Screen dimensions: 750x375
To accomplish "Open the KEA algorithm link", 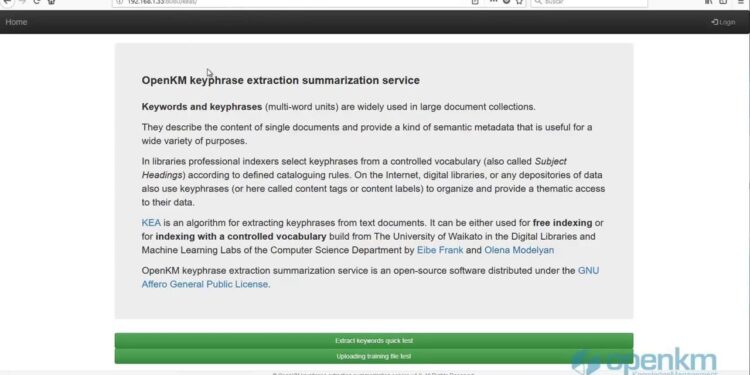I will tap(151, 223).
